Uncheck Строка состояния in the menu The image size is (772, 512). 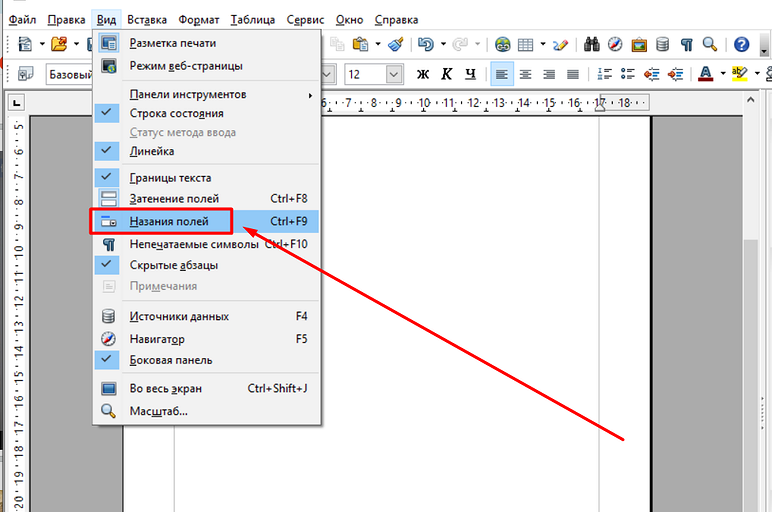coord(176,113)
